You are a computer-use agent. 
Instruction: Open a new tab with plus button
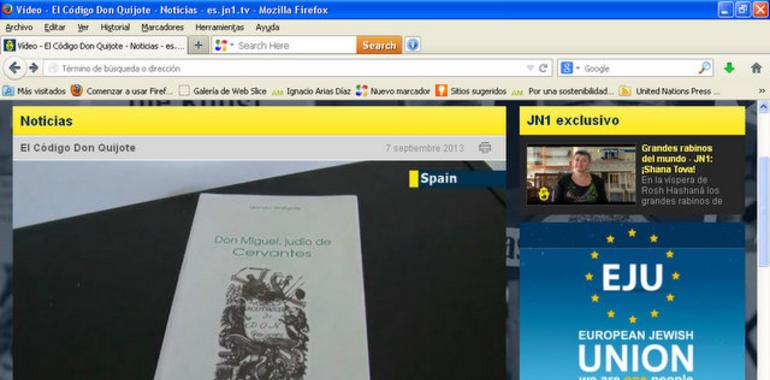(198, 45)
